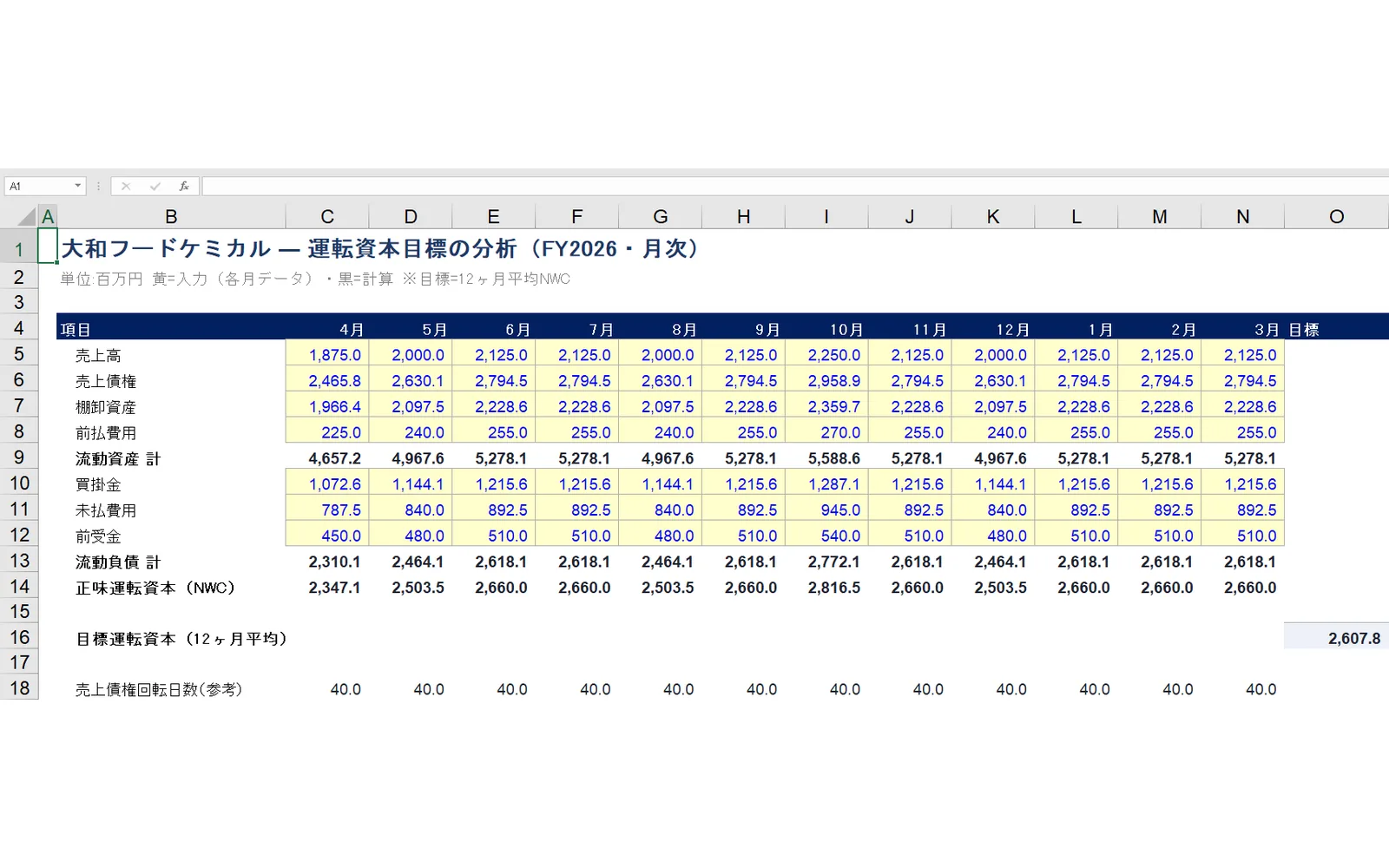Click the 正味運転資本（NWC）label
This screenshot has height=868, width=1389.
(x=155, y=588)
